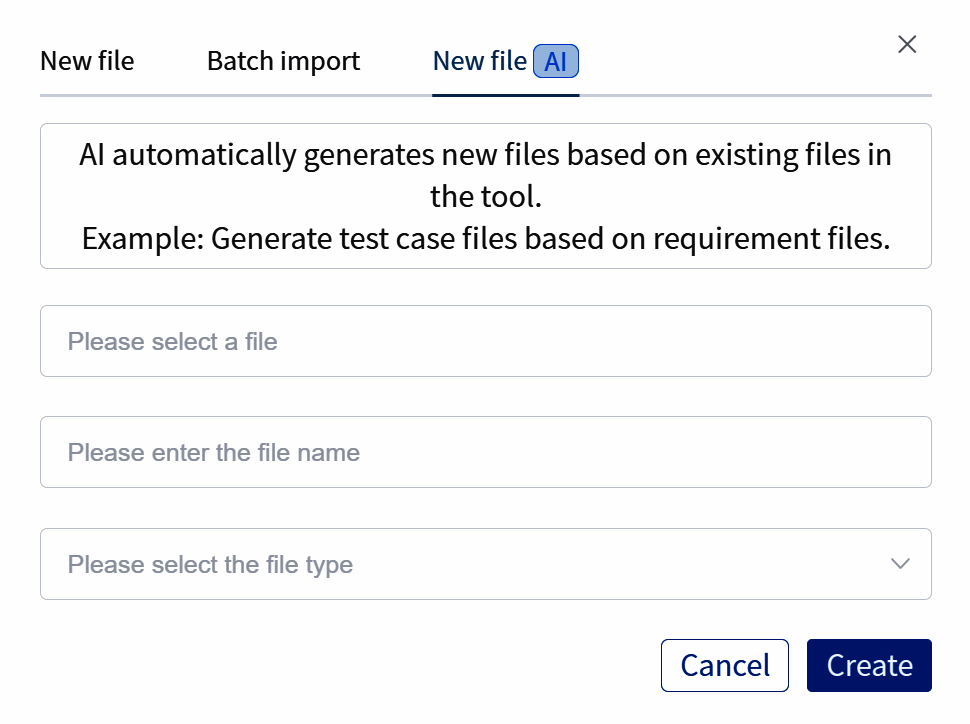Focus the file name input field
970x724 pixels.
click(485, 452)
